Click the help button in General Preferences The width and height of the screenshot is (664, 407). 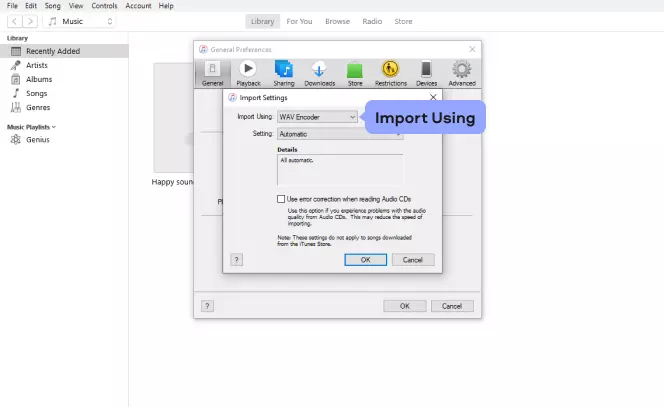point(207,306)
